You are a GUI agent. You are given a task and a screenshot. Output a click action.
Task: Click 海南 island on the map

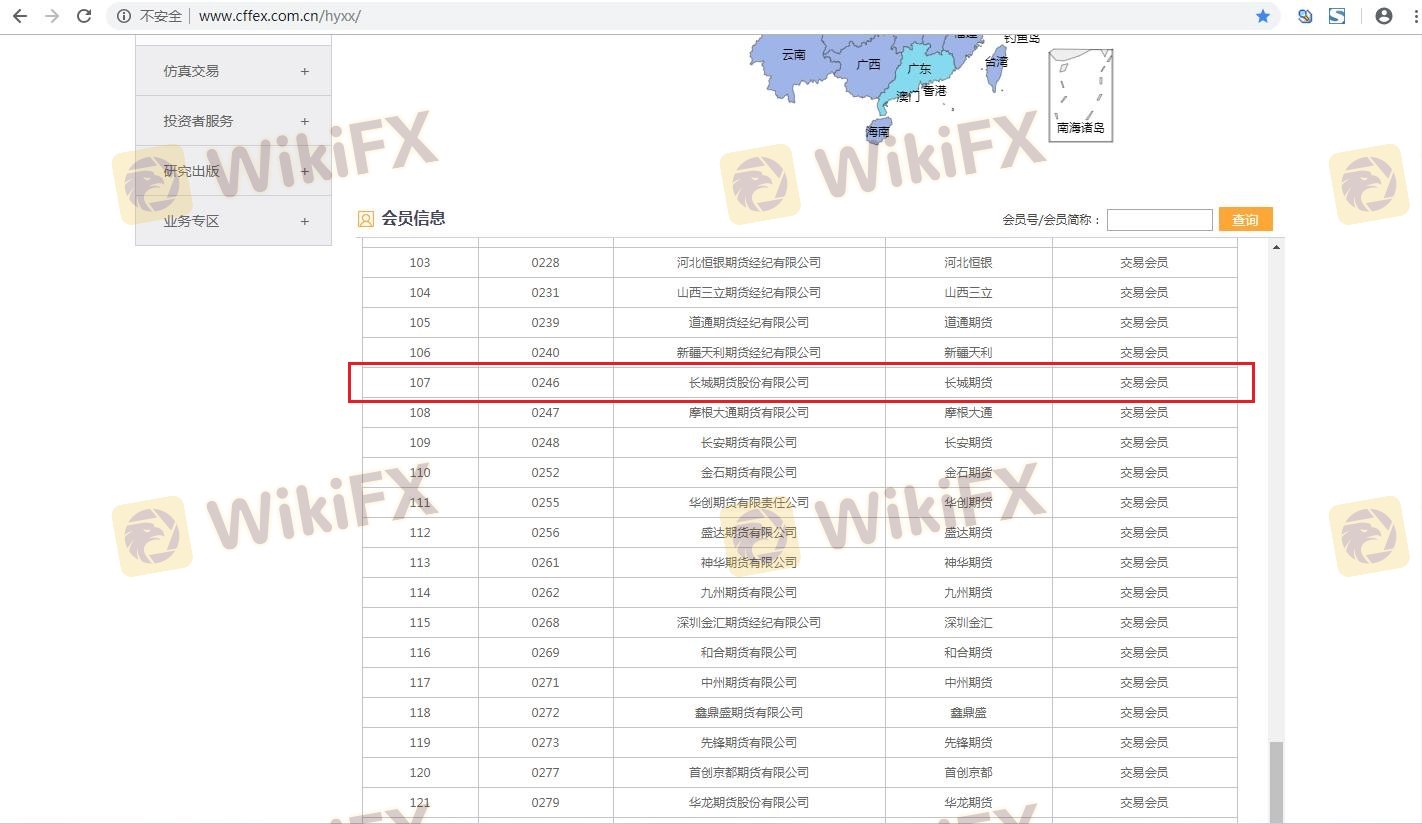877,131
